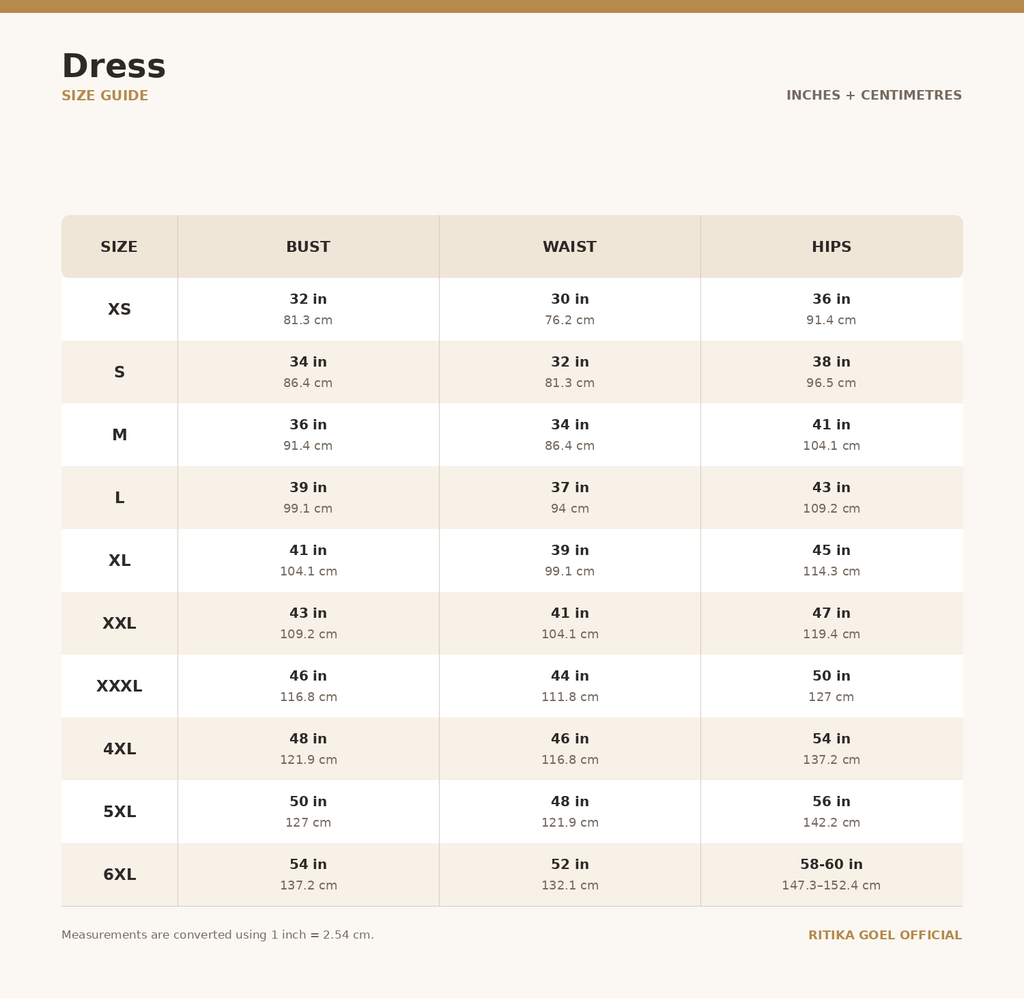Click the INCHES + CENTIMETRES label
Image resolution: width=1024 pixels, height=998 pixels.
pyautogui.click(x=874, y=95)
